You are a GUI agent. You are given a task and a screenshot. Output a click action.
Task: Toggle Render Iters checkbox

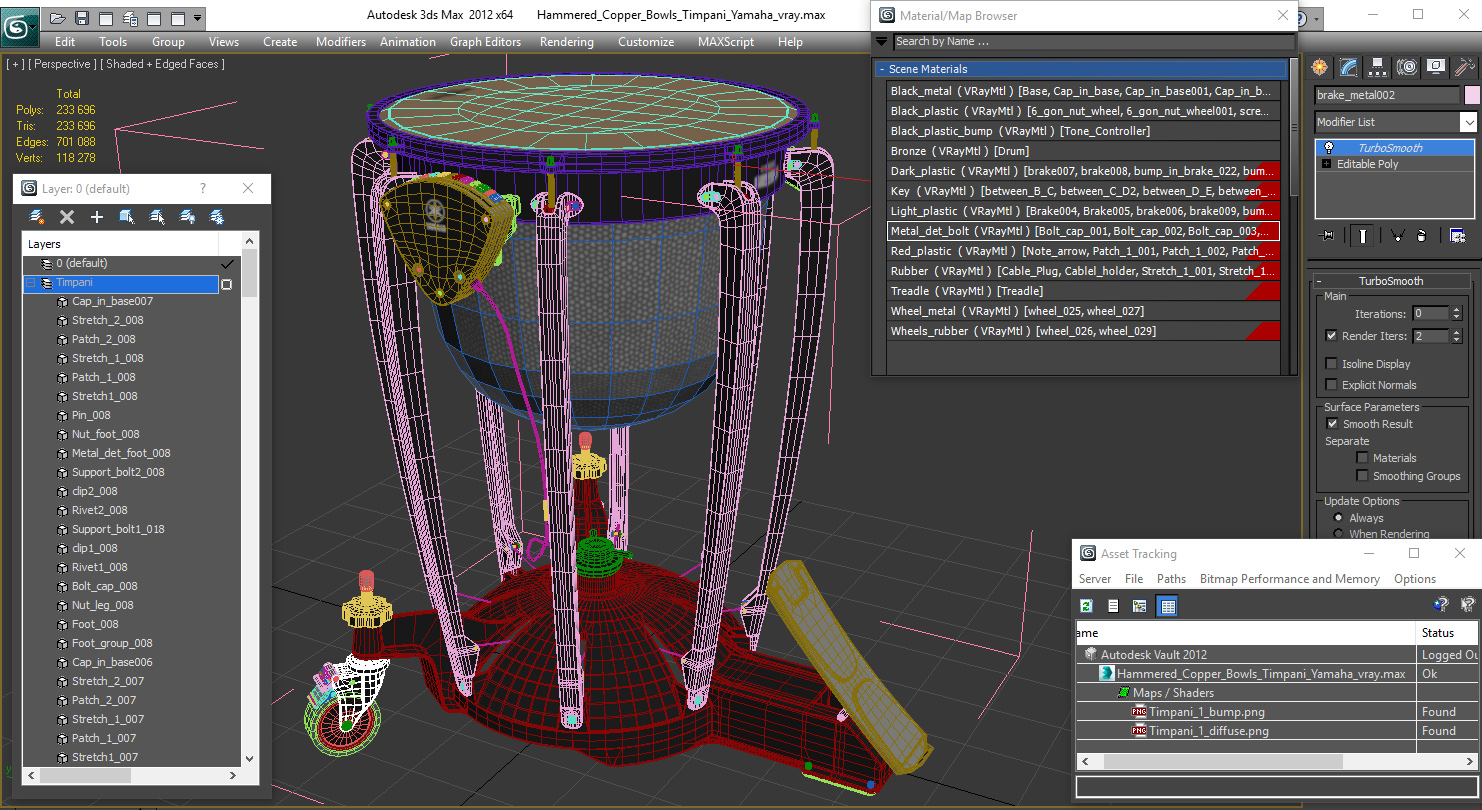tap(1331, 336)
